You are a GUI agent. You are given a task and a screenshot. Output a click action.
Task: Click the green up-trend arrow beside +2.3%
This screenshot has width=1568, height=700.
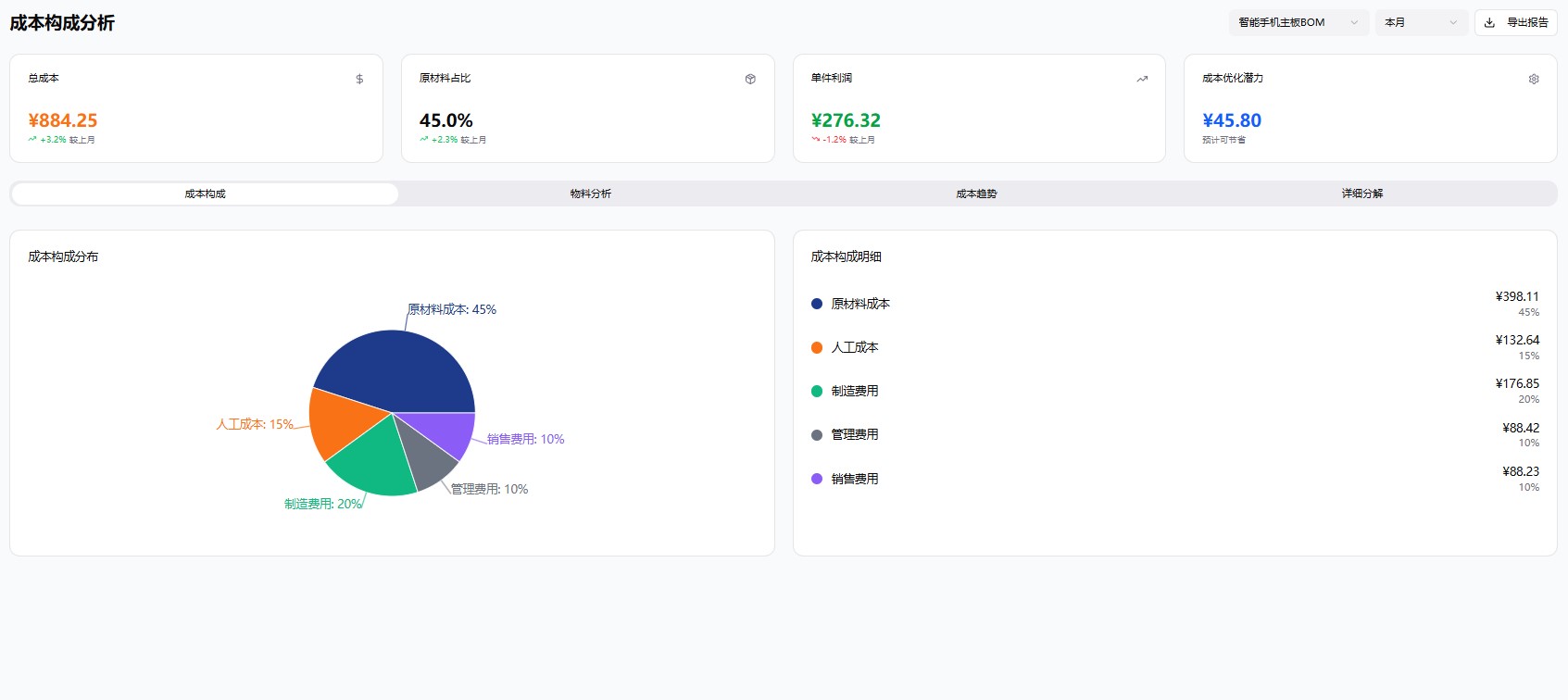click(424, 140)
